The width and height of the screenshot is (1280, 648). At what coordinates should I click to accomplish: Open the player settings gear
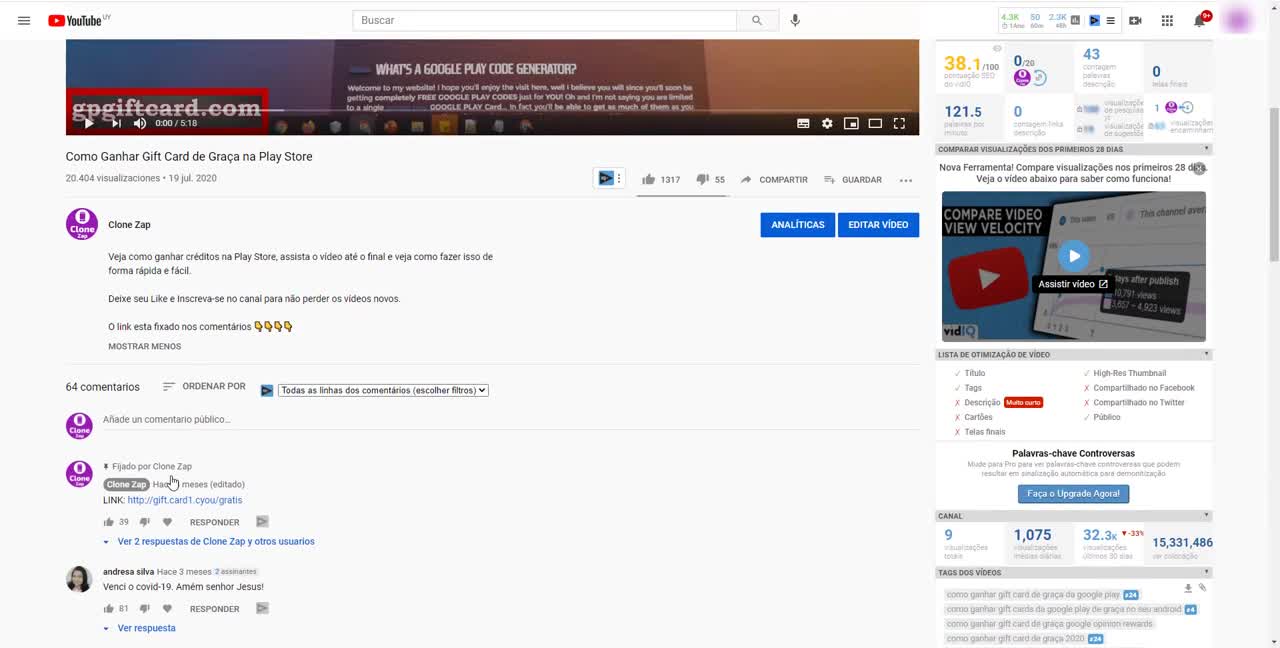827,123
